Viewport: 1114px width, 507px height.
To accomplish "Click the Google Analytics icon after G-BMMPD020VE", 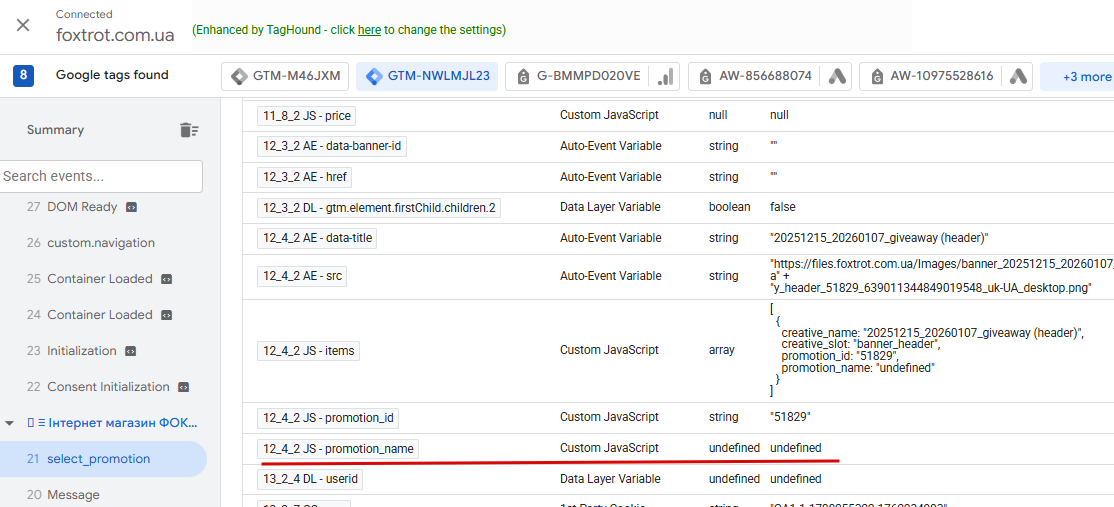I will pyautogui.click(x=666, y=76).
